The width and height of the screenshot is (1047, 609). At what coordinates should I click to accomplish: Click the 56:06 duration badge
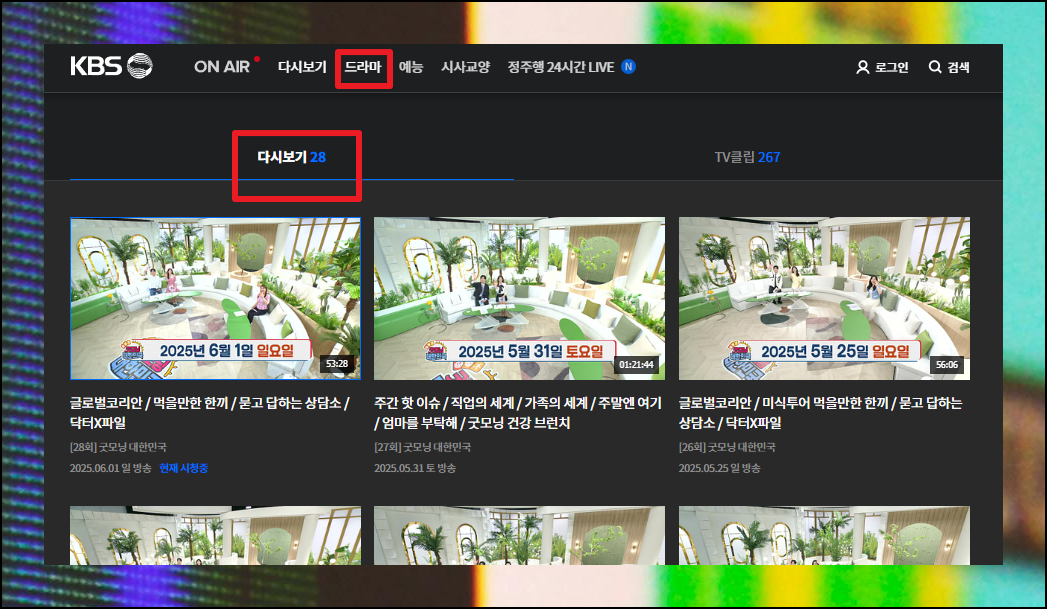[947, 365]
